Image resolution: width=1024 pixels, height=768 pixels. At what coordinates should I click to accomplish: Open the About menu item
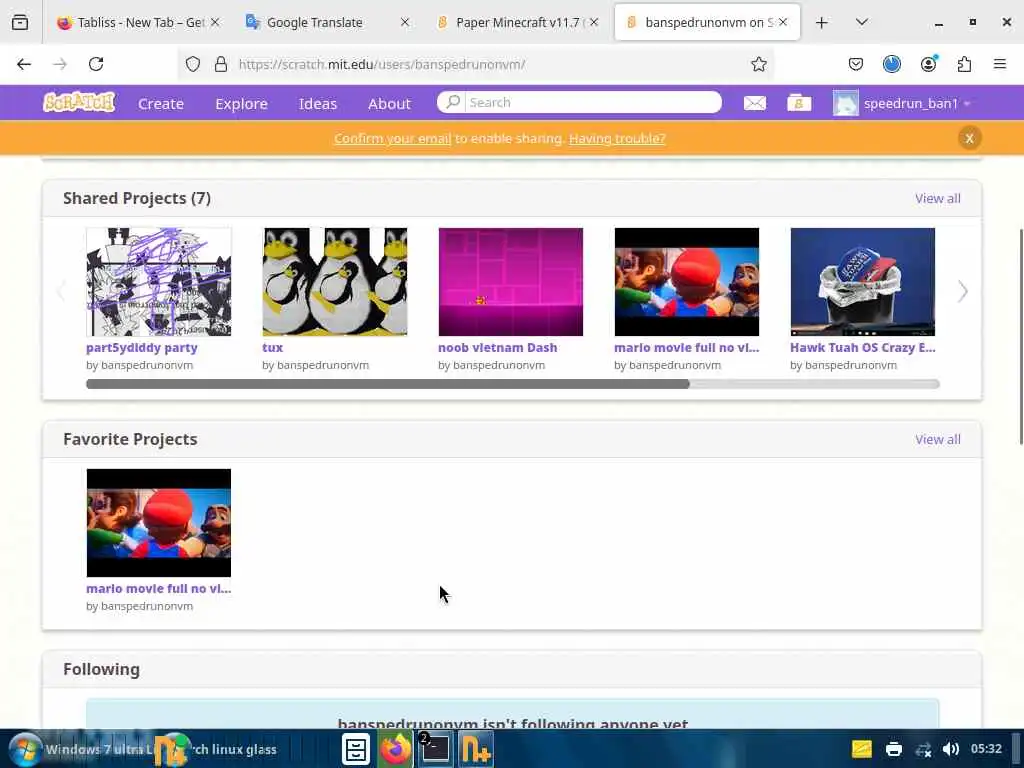click(389, 103)
